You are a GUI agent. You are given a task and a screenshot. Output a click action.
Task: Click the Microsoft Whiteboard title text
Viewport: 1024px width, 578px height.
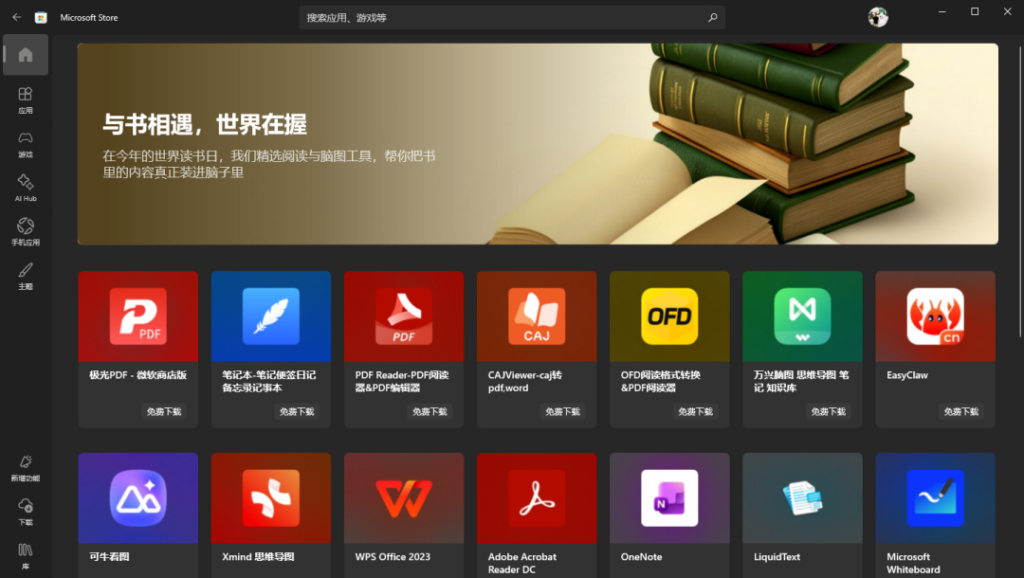pyautogui.click(x=913, y=563)
